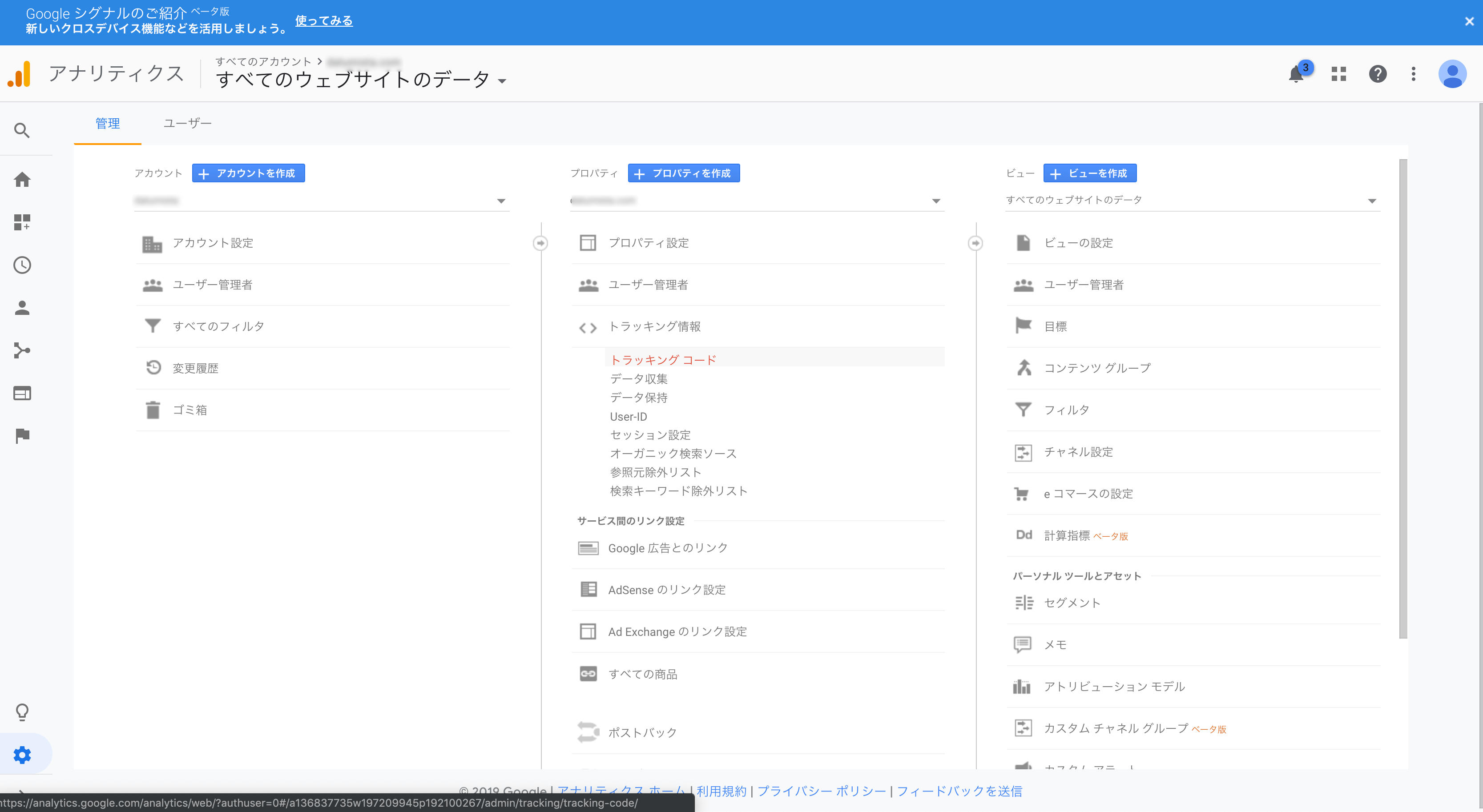Screen dimensions: 1483x812
Task: Open AdSense のリンク設定
Action: [758, 590]
